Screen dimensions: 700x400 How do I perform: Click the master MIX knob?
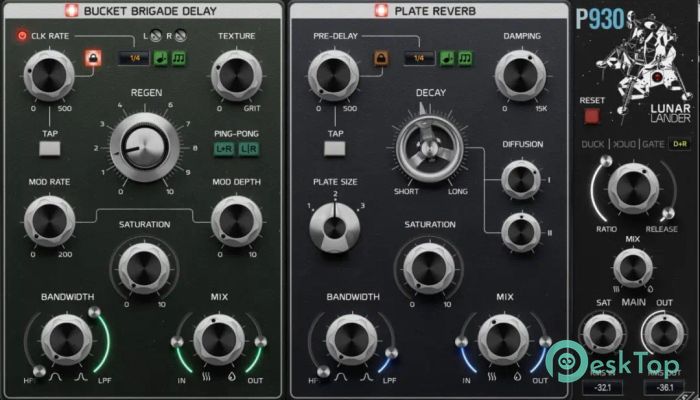pos(633,267)
